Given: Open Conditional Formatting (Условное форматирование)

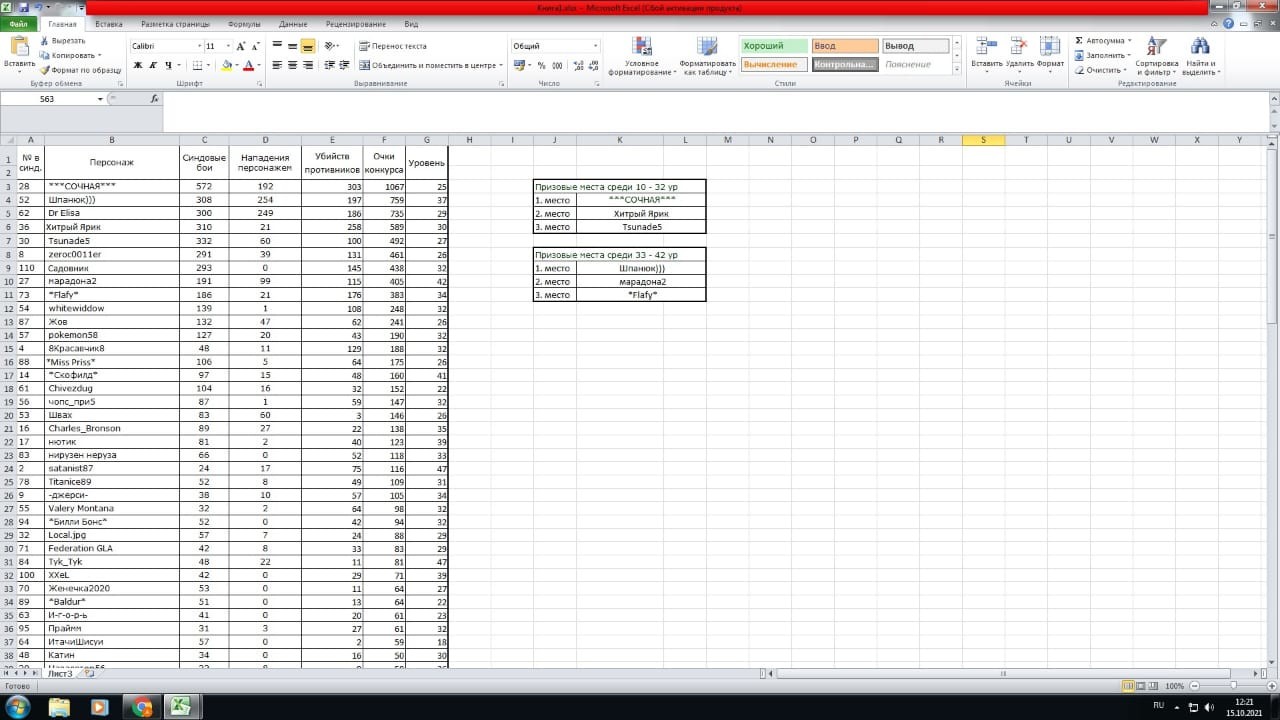Looking at the screenshot, I should coord(643,55).
